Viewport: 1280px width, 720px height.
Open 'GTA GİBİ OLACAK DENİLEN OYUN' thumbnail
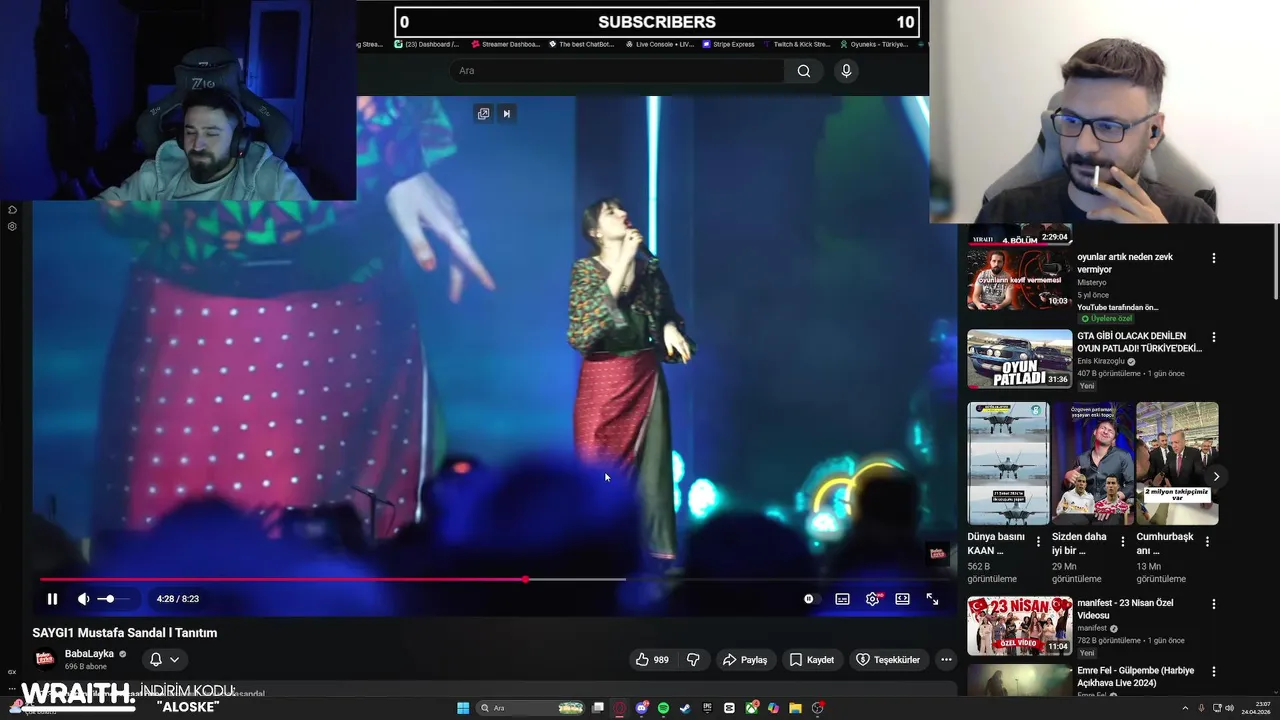[1019, 359]
